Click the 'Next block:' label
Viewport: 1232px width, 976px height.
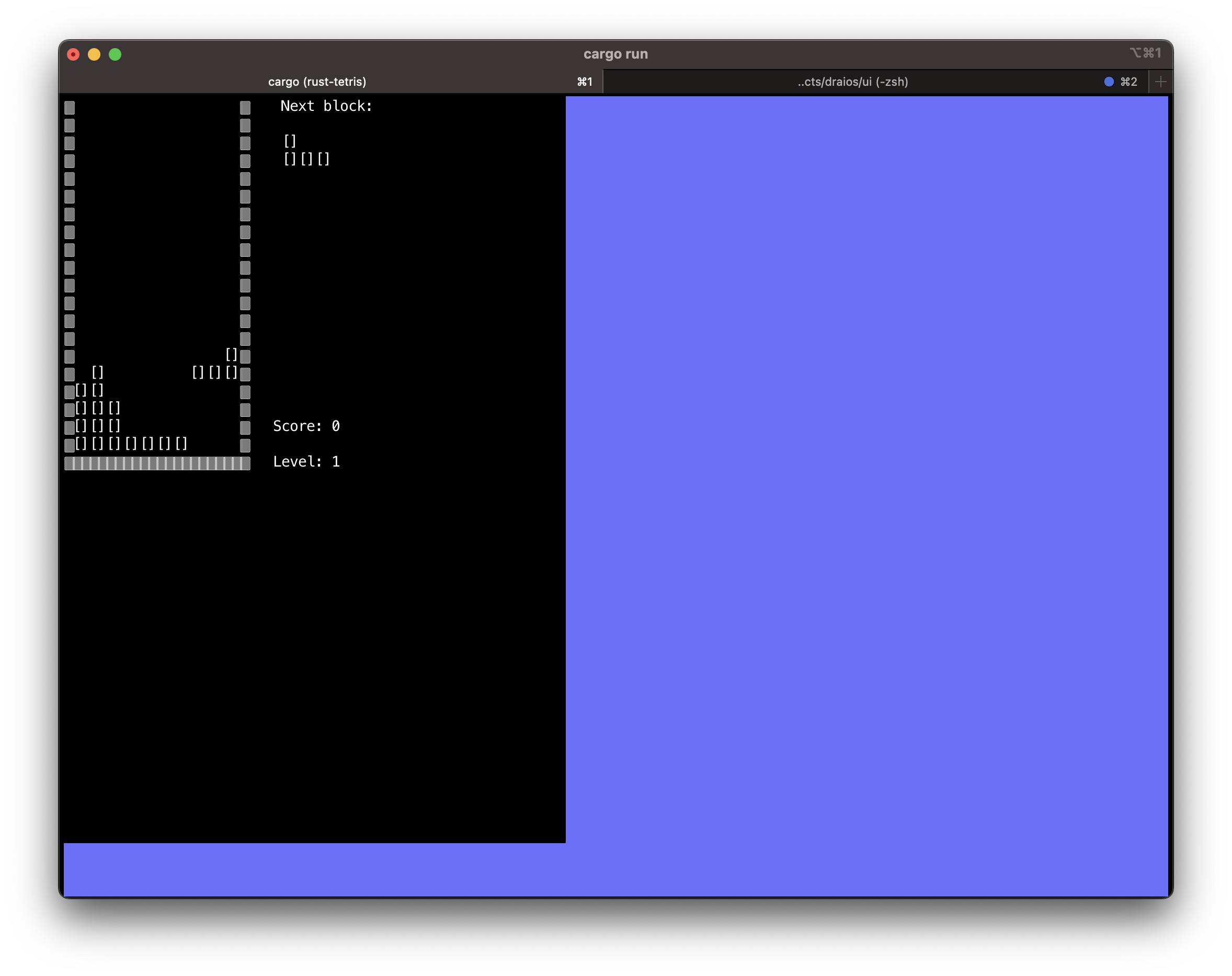click(326, 106)
